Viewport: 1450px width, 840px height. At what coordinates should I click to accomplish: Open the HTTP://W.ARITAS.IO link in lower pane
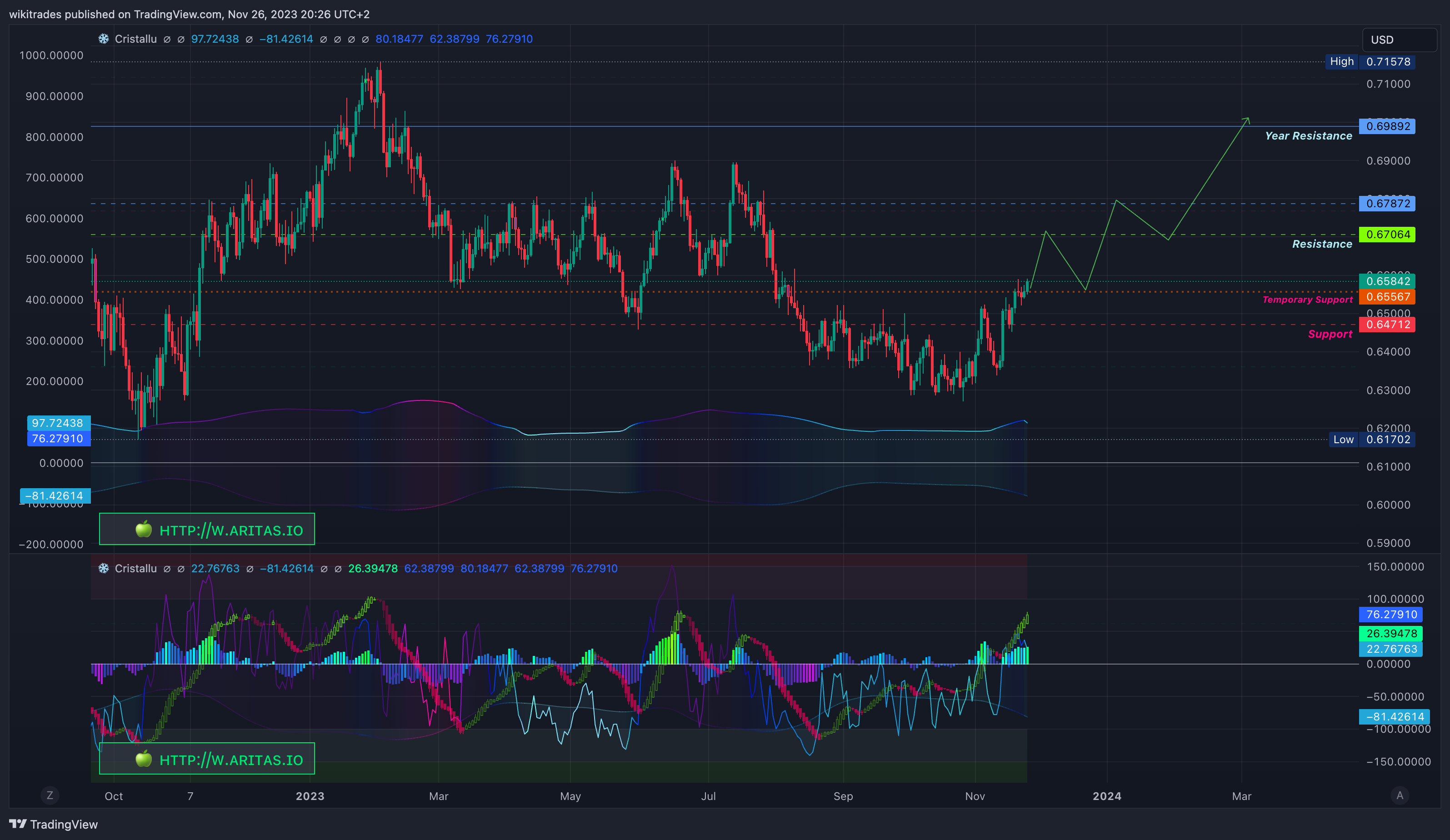[x=231, y=760]
